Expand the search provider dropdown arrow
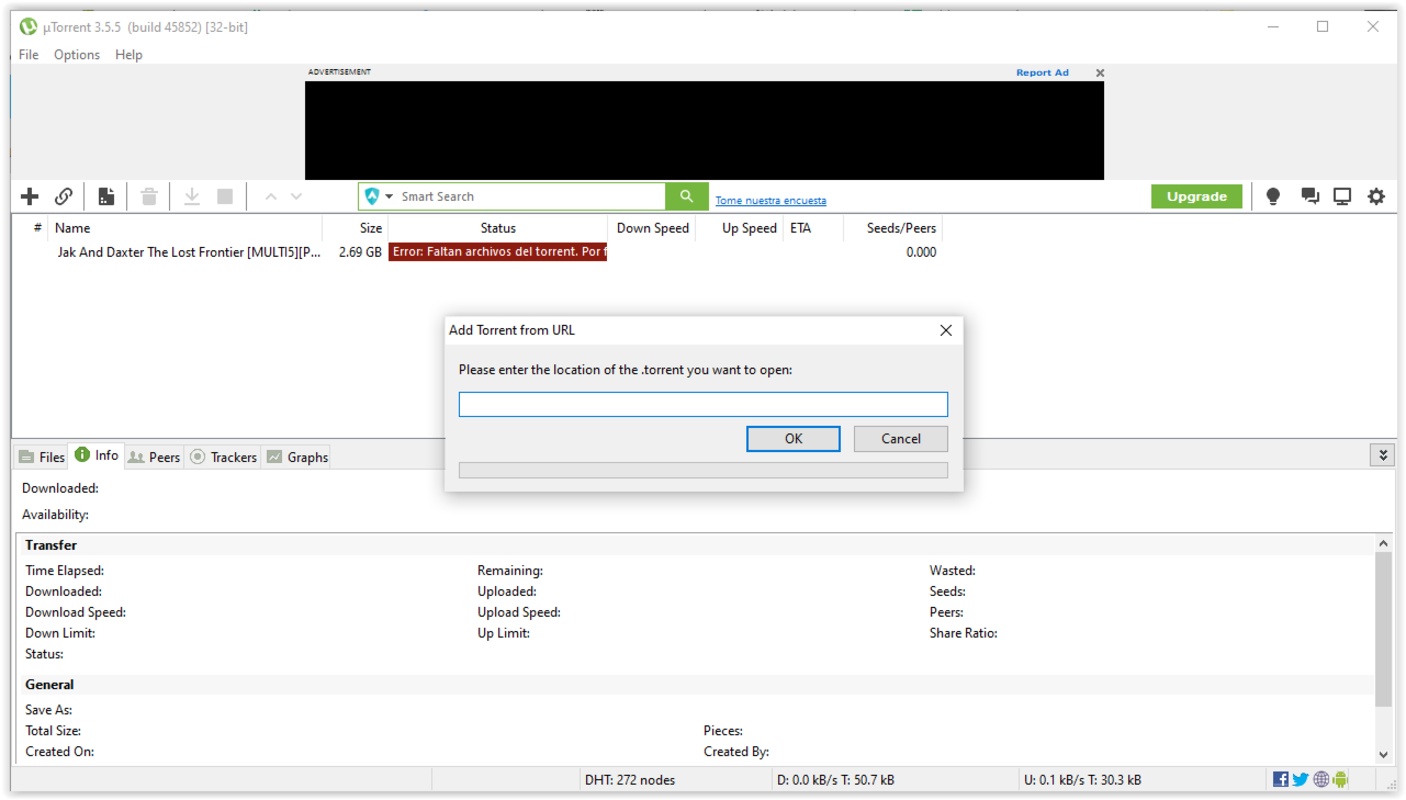This screenshot has width=1406, height=800. [x=389, y=197]
